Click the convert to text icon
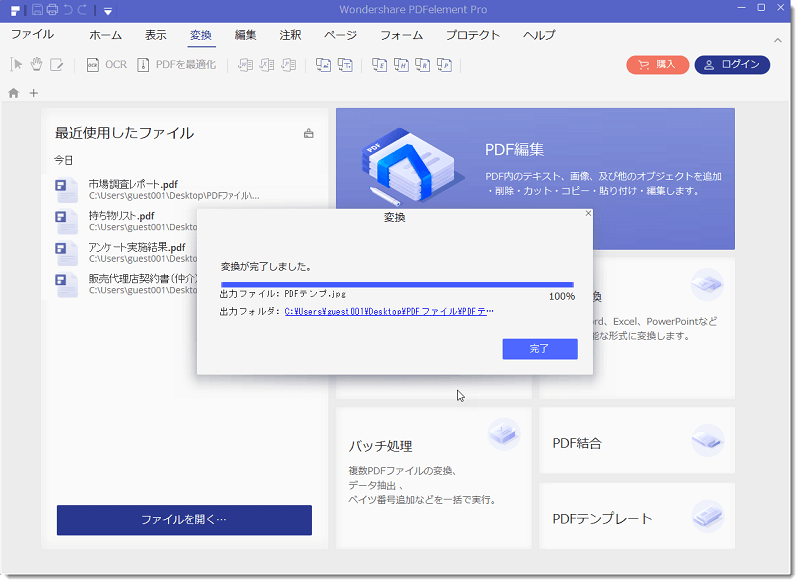Screen dimensions: 800x584 pyautogui.click(x=345, y=65)
